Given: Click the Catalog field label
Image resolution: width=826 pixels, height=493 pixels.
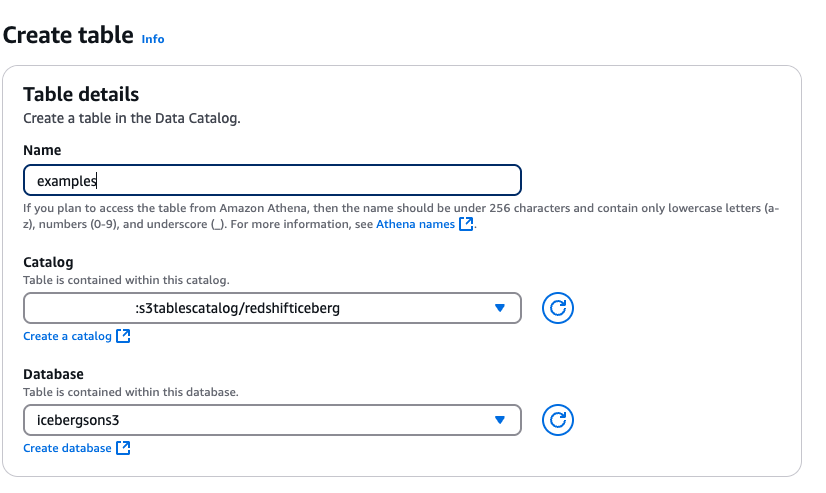Looking at the screenshot, I should click(x=48, y=262).
